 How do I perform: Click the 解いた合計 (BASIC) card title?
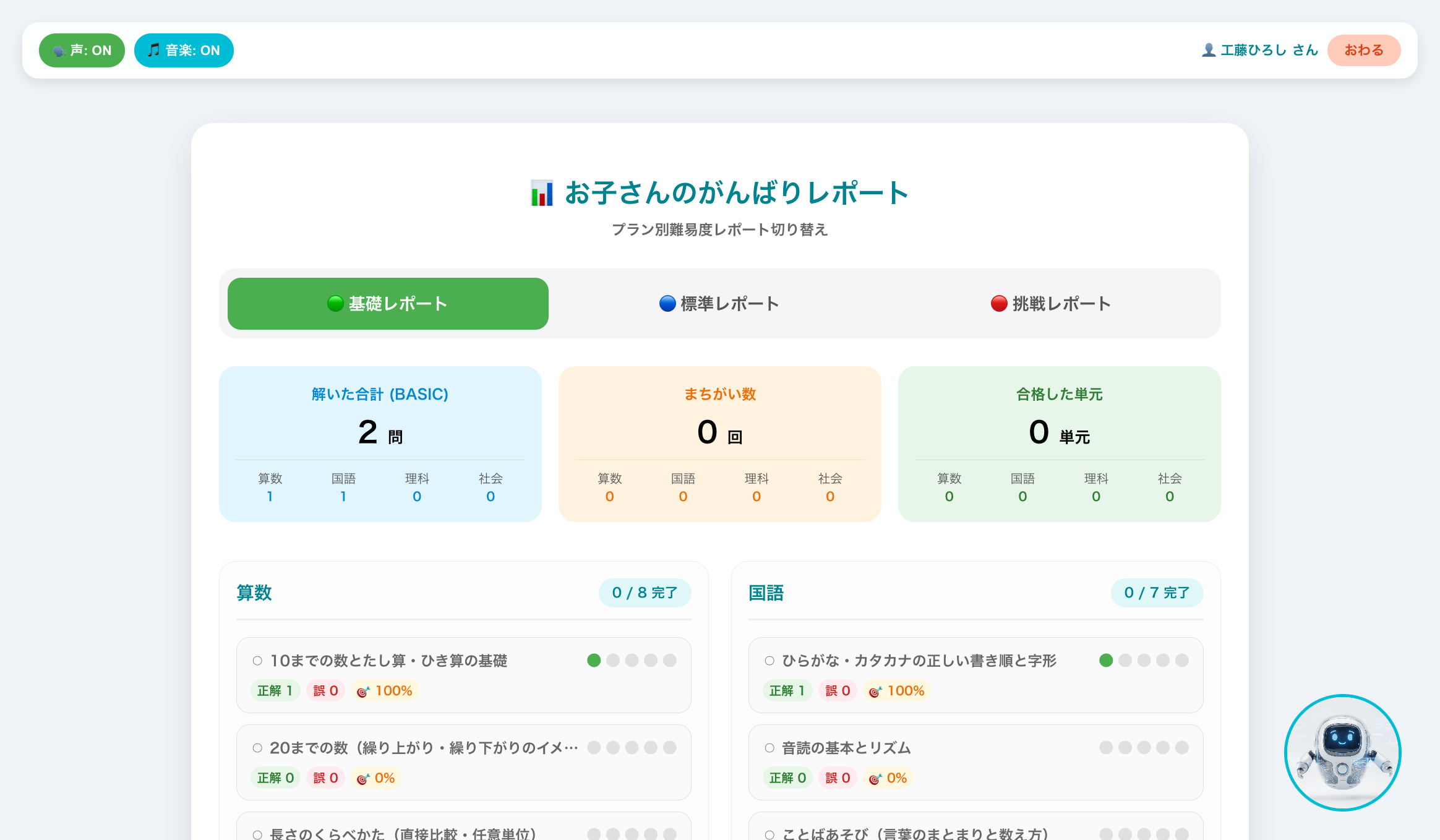[380, 394]
